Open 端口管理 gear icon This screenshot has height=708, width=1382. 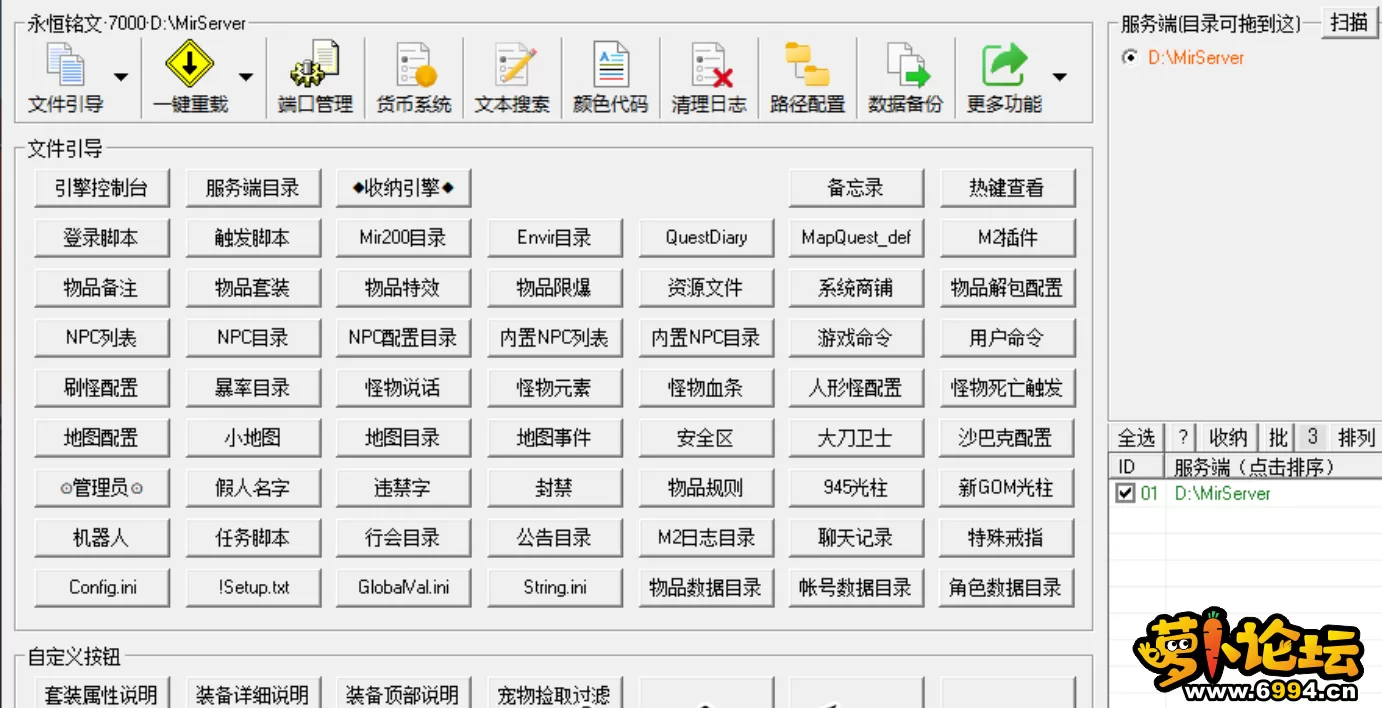pos(315,65)
